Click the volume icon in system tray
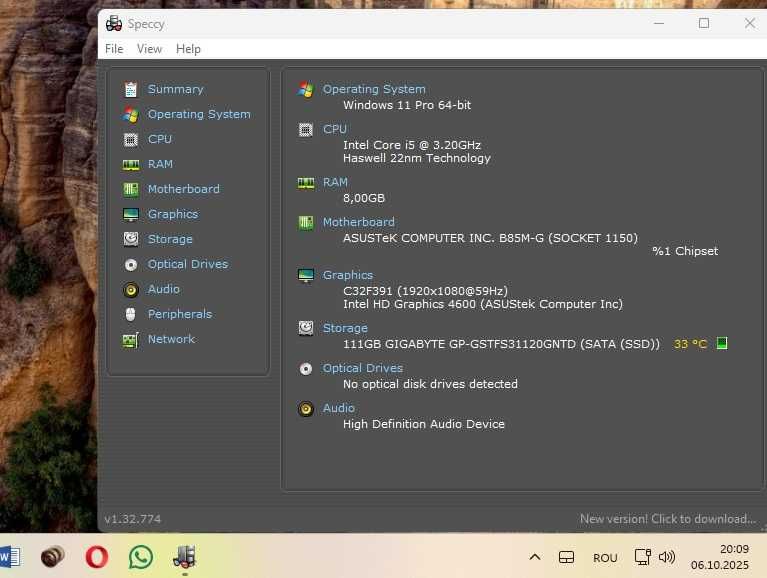The height and width of the screenshot is (578, 767). (x=667, y=557)
